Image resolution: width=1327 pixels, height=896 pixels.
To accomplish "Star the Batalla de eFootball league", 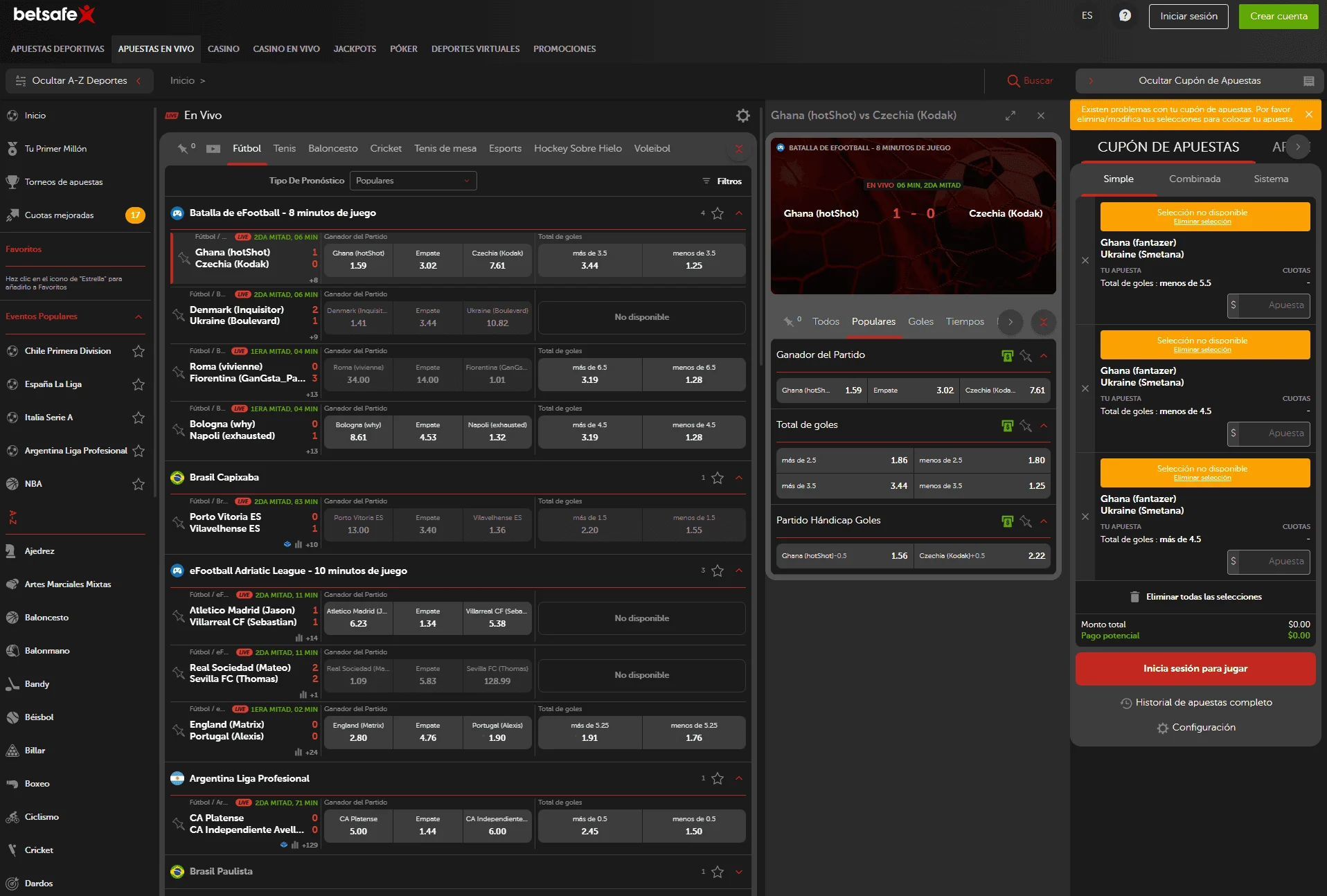I will (x=718, y=213).
